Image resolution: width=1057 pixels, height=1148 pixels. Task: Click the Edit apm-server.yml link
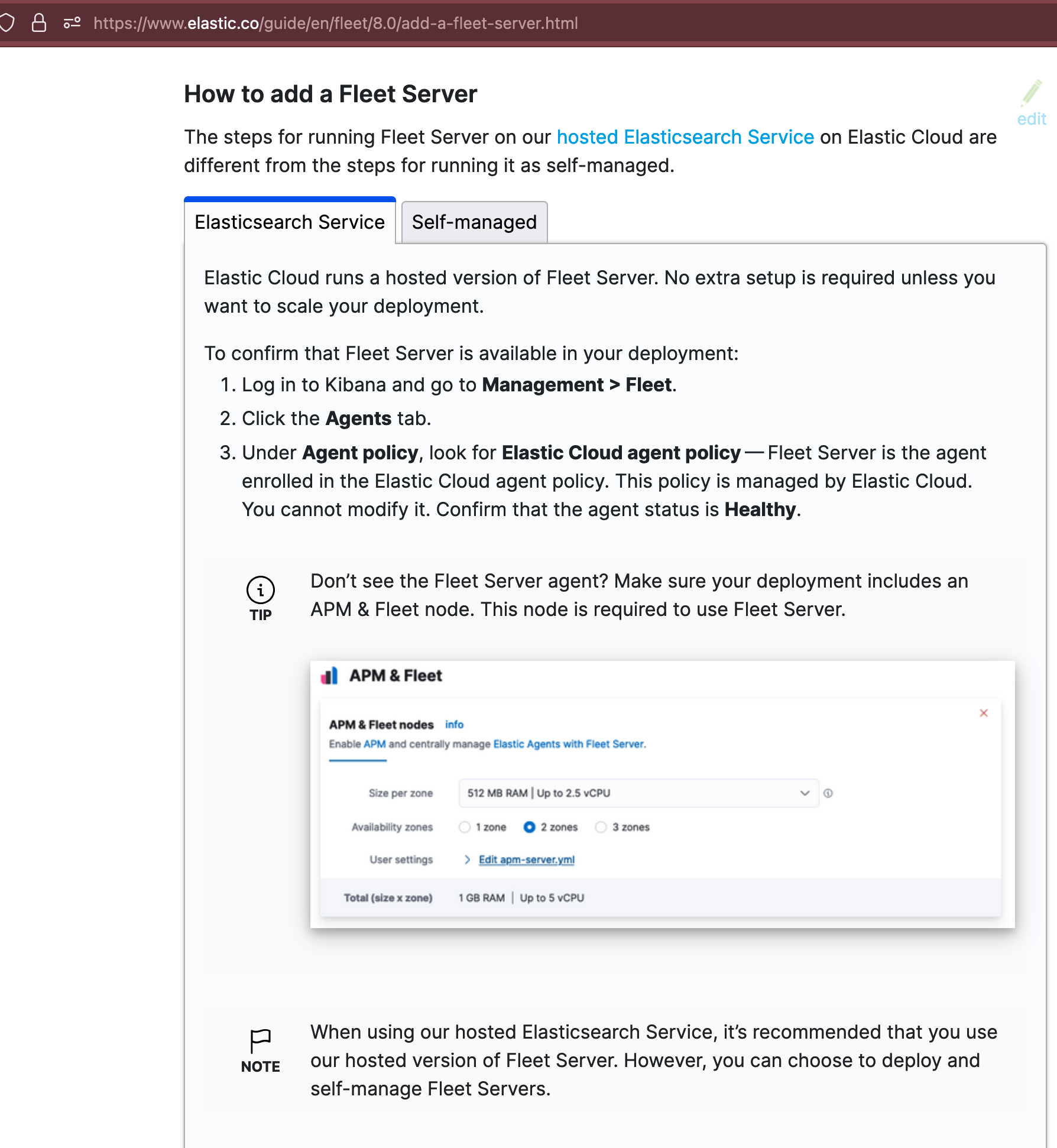[x=527, y=860]
